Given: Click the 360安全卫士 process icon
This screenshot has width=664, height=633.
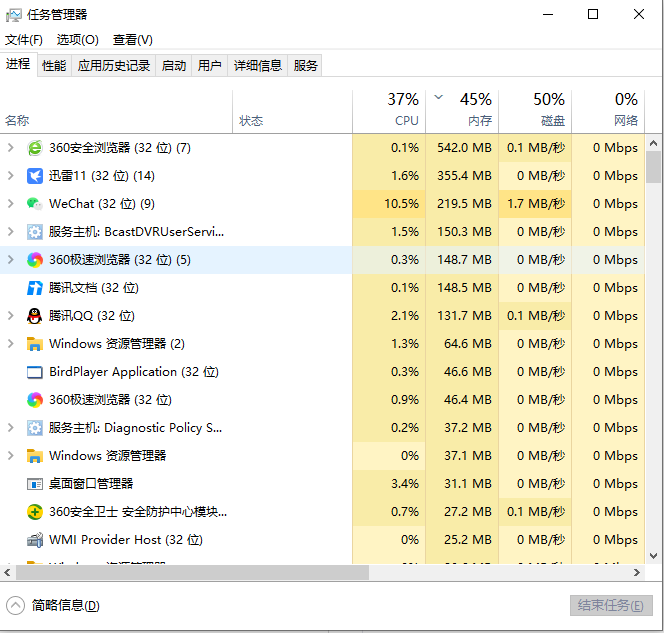Looking at the screenshot, I should 35,512.
